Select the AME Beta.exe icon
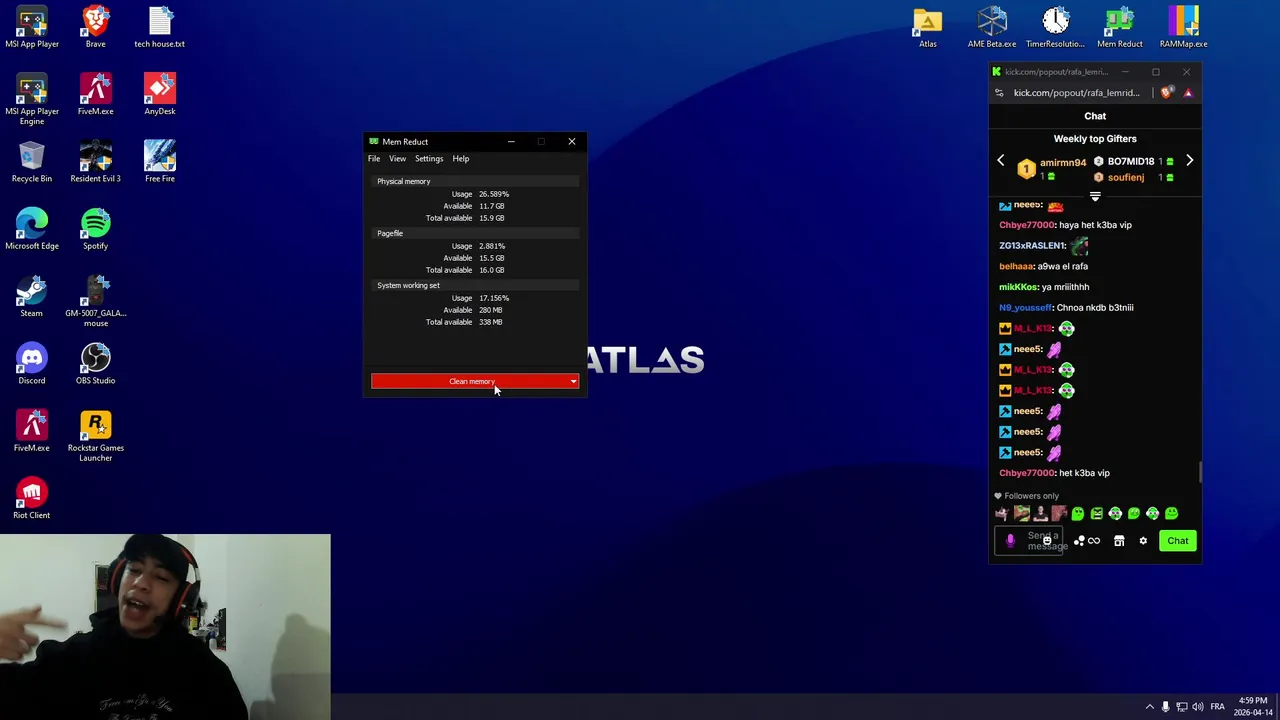 click(x=992, y=27)
